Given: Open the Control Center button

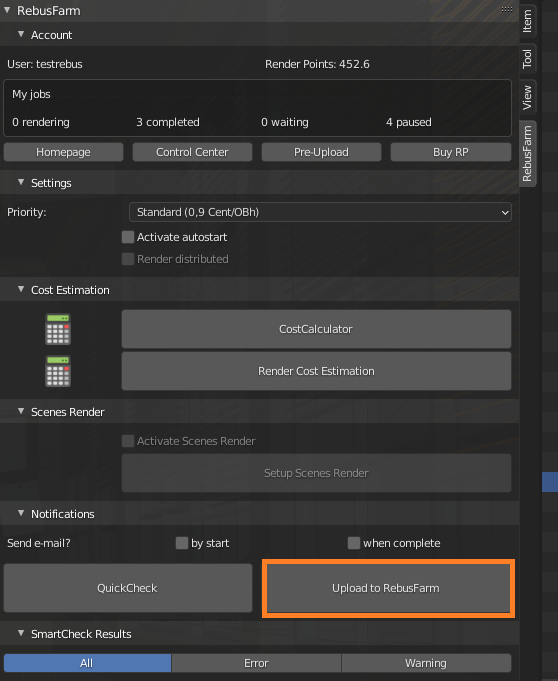Looking at the screenshot, I should [192, 152].
